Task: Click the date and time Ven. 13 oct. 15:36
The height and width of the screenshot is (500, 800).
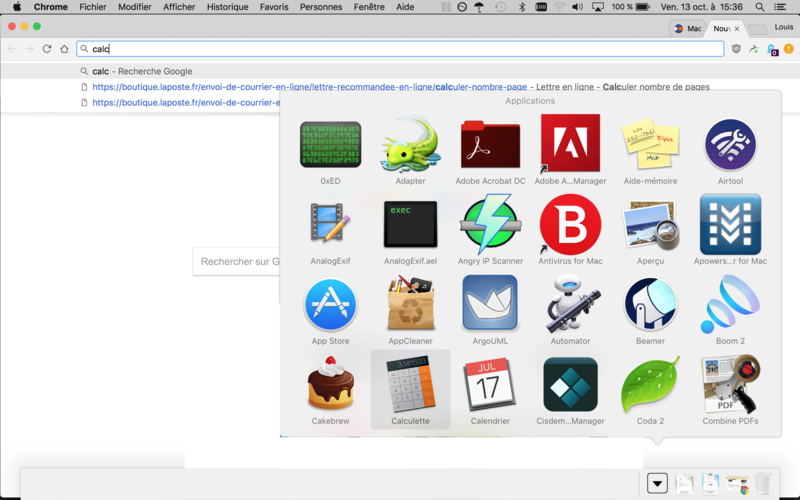Action: pyautogui.click(x=701, y=7)
